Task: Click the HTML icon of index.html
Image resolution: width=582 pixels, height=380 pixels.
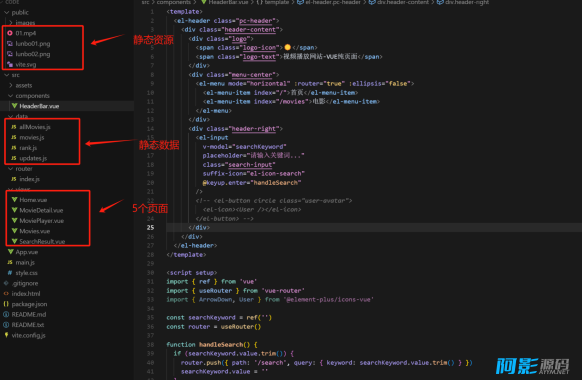Action: (x=6, y=294)
